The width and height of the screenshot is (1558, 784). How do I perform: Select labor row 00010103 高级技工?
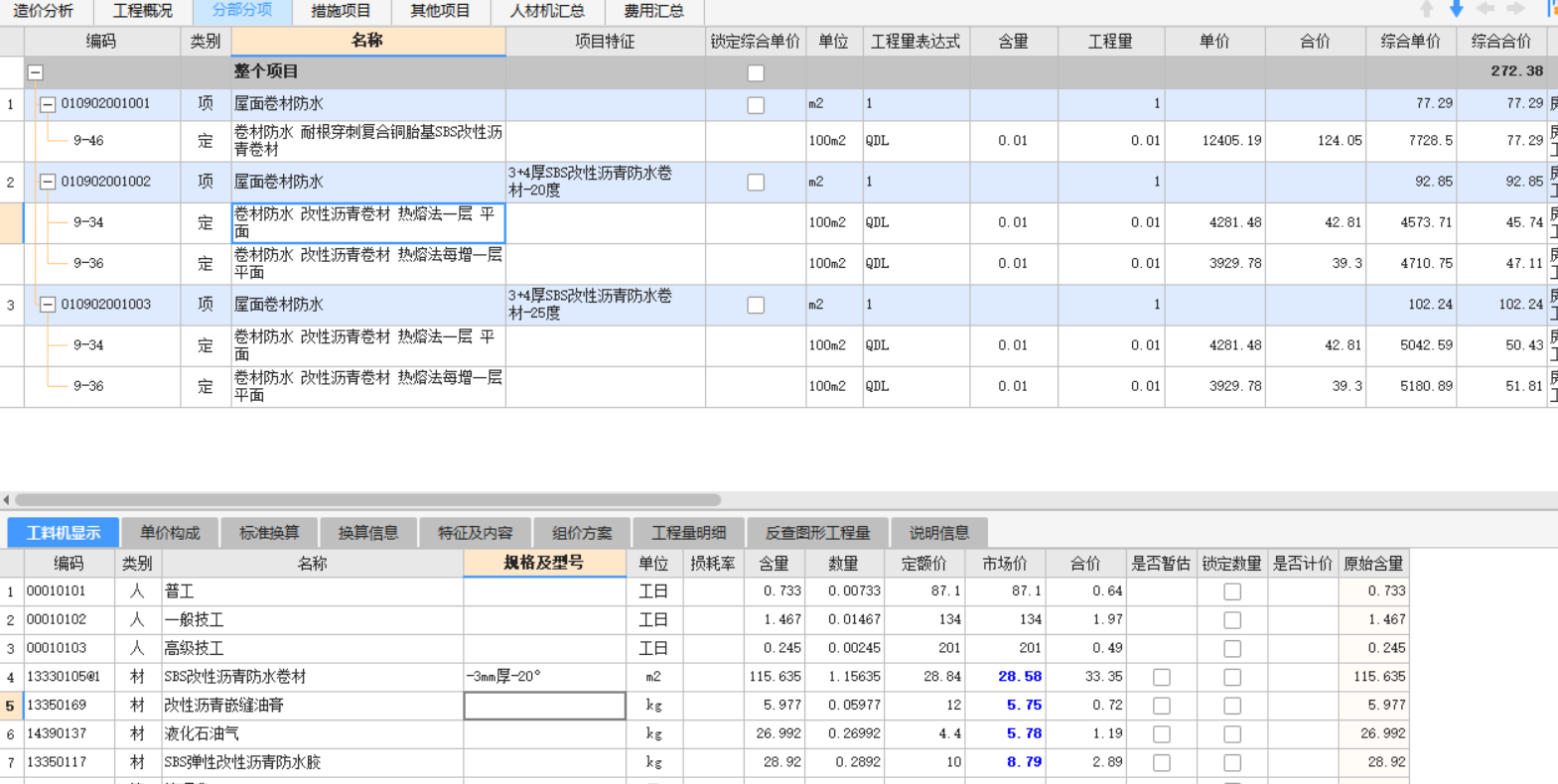point(705,649)
